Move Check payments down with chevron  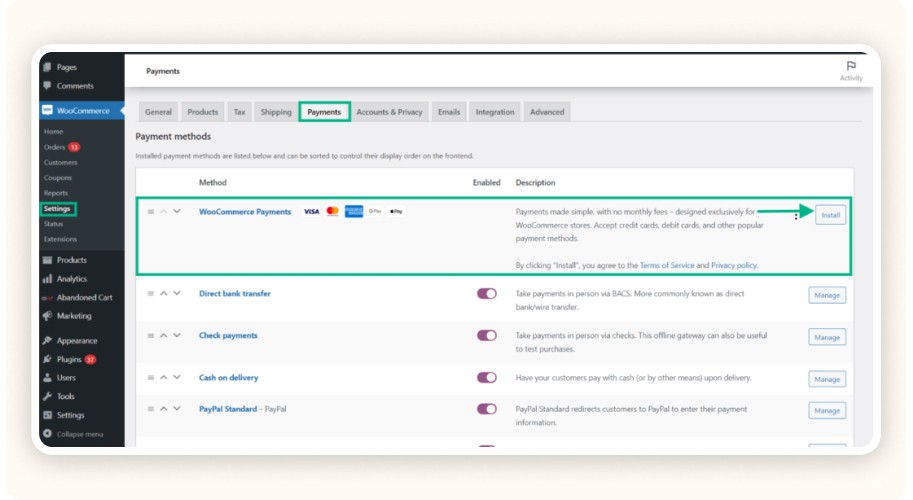177,335
